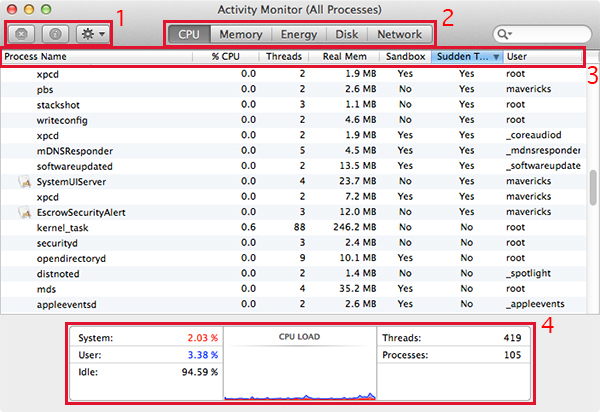This screenshot has width=600, height=412.
Task: Click the CPU Load graph
Action: pos(300,363)
